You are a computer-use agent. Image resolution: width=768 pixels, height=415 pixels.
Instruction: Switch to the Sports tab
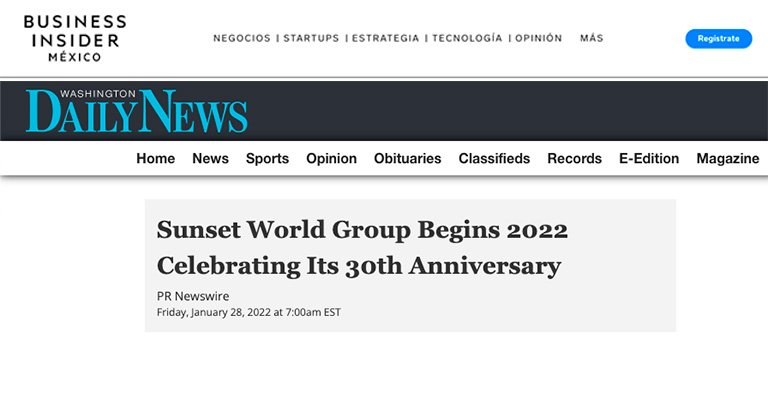click(267, 159)
